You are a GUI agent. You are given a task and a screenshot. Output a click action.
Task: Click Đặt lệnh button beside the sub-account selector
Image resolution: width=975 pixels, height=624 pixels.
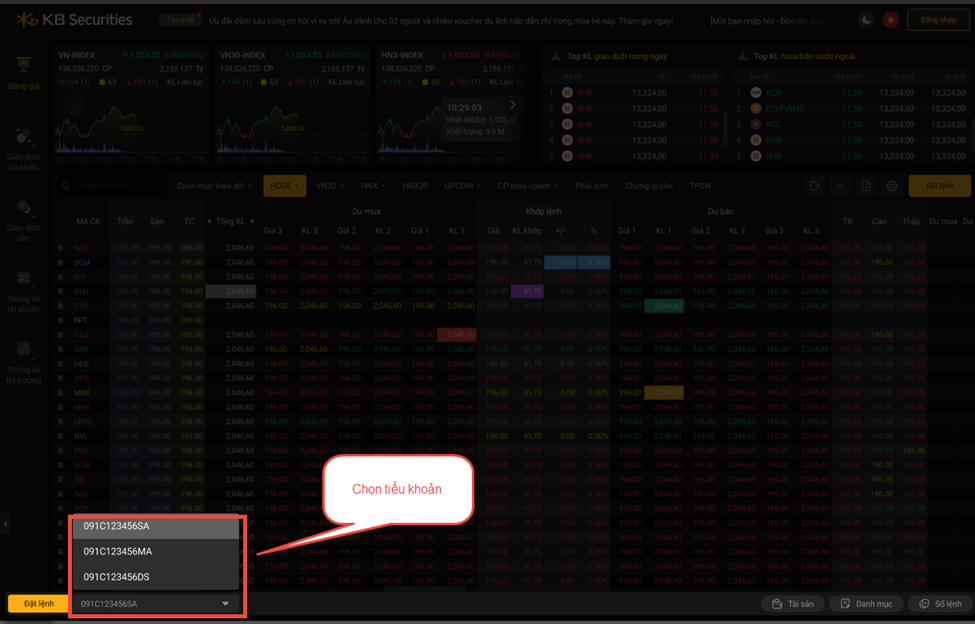pyautogui.click(x=39, y=603)
